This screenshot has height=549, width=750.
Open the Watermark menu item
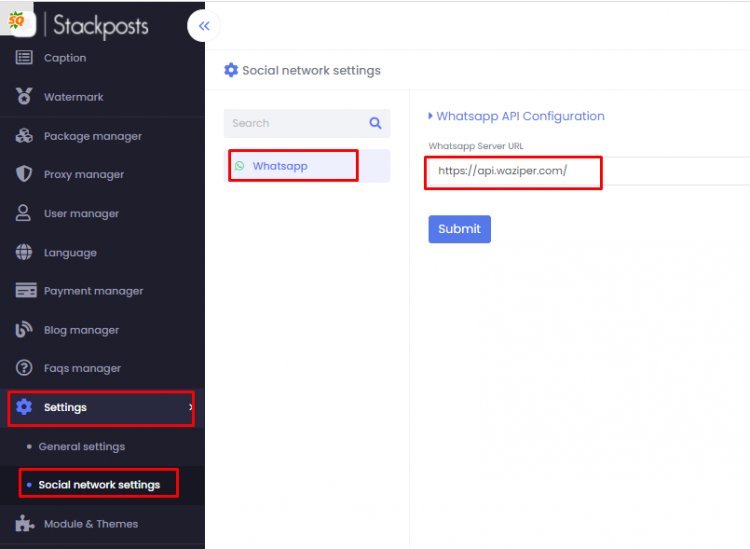point(102,97)
